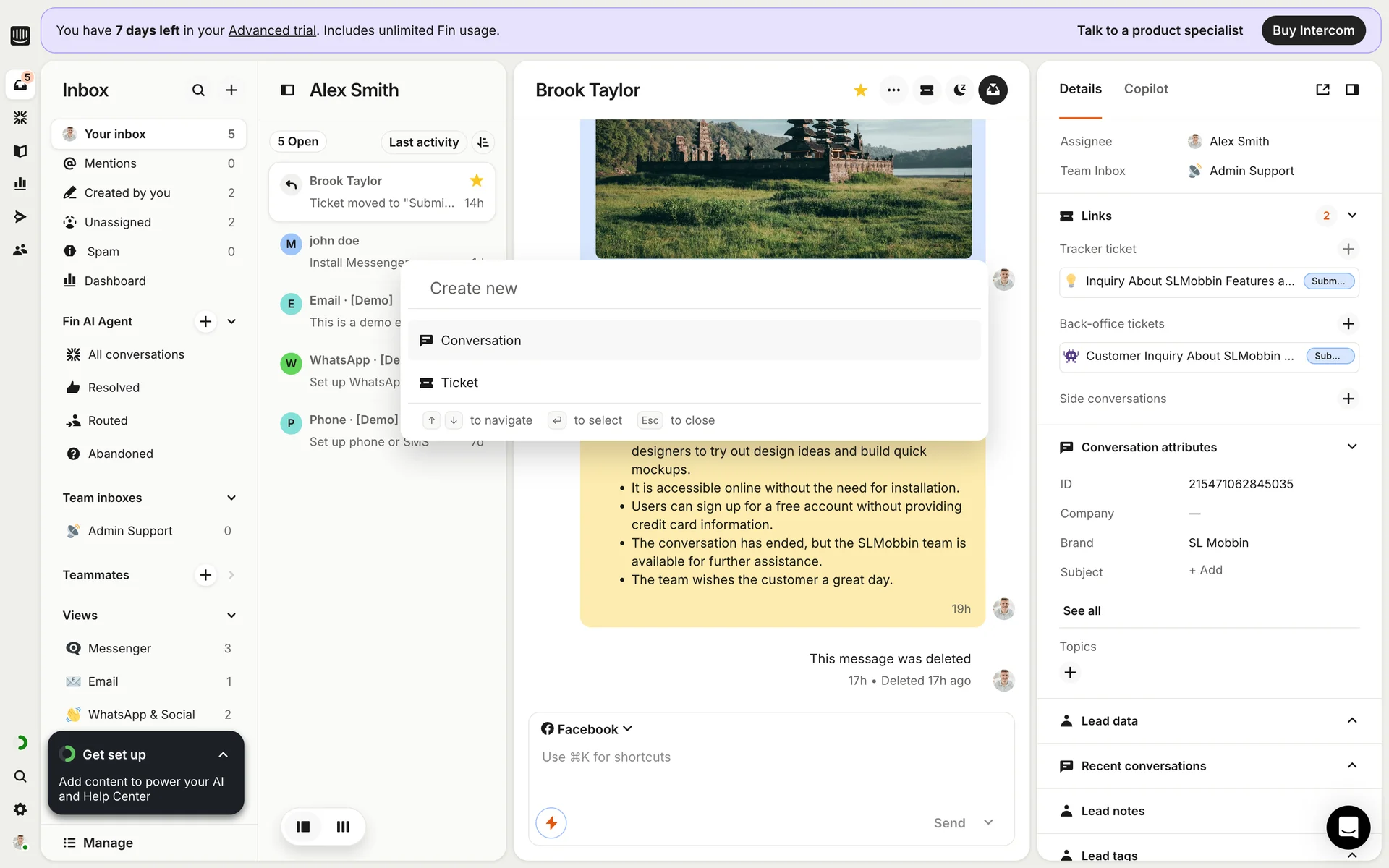
Task: Click the sort order icon beside Last activity
Action: [x=483, y=142]
